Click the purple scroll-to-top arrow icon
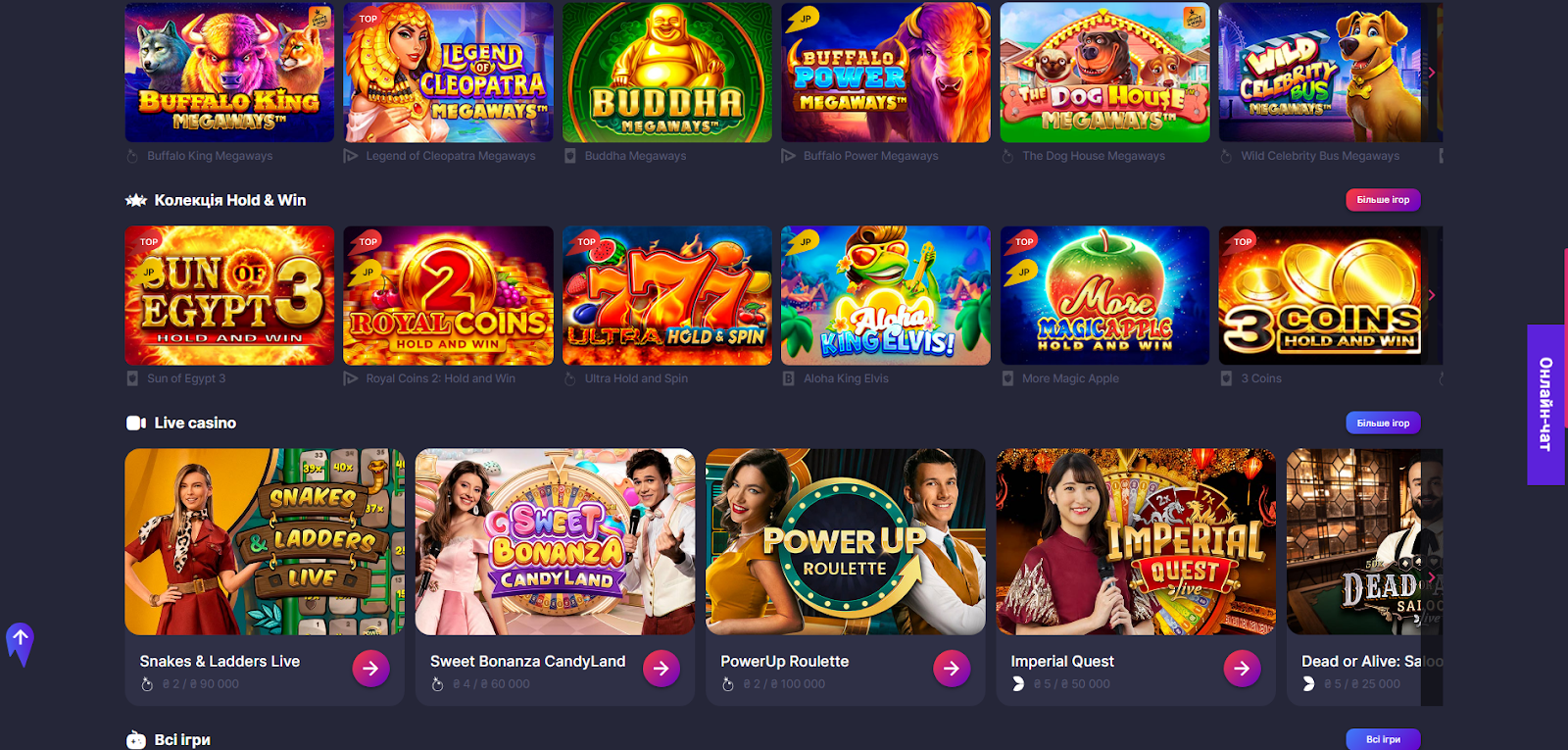The width and height of the screenshot is (1568, 750). coord(20,644)
